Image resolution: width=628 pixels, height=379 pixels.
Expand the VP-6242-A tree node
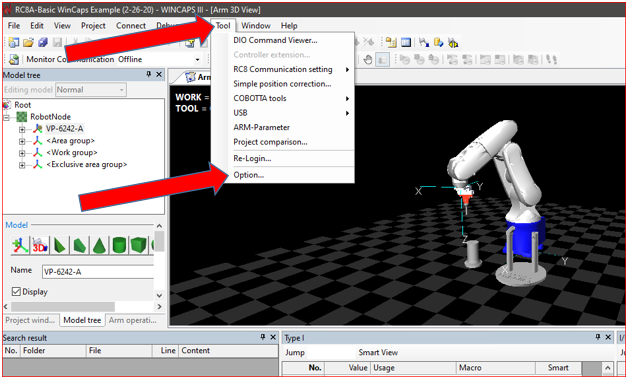22,129
